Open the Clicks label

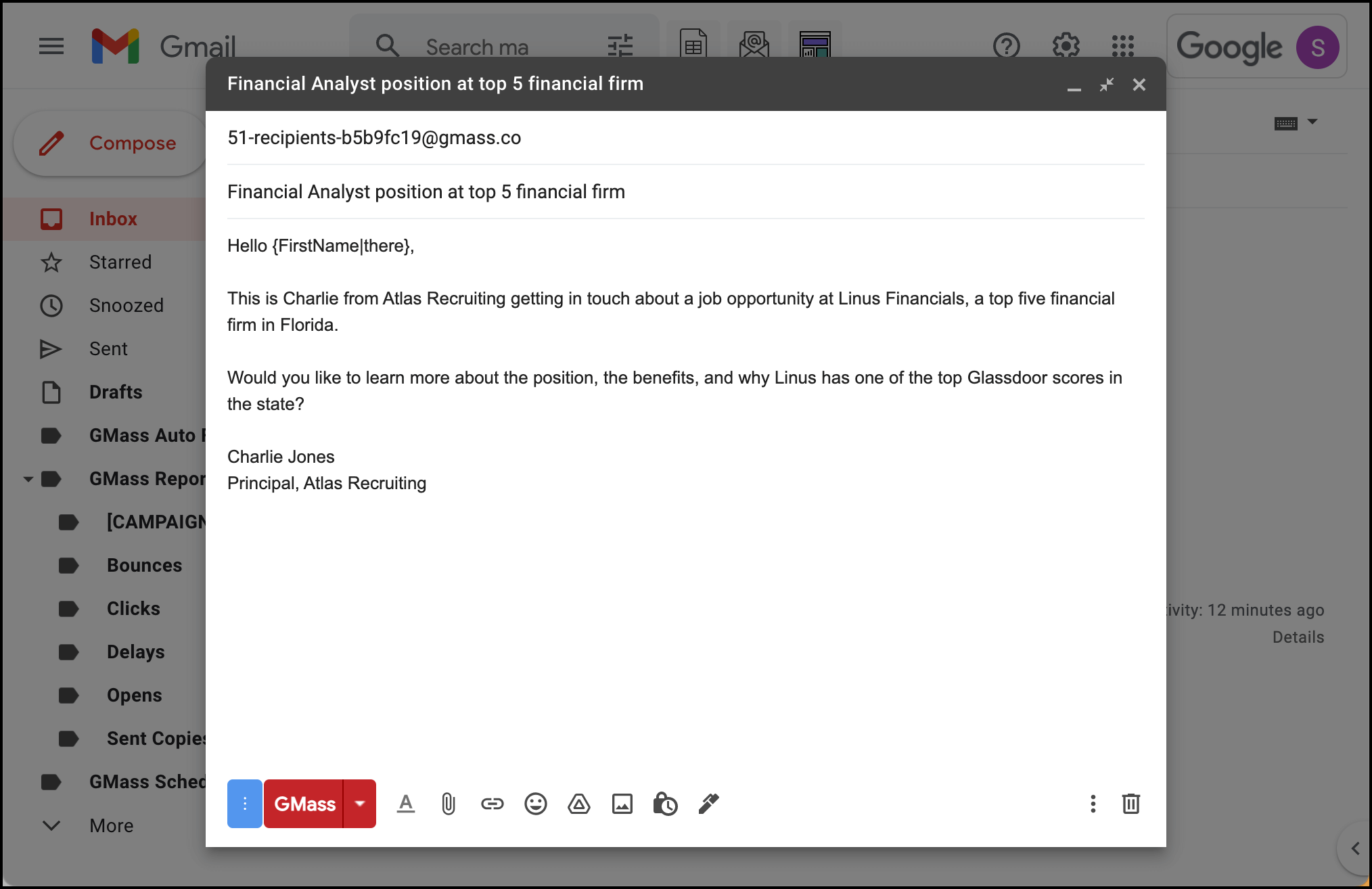coord(104,609)
